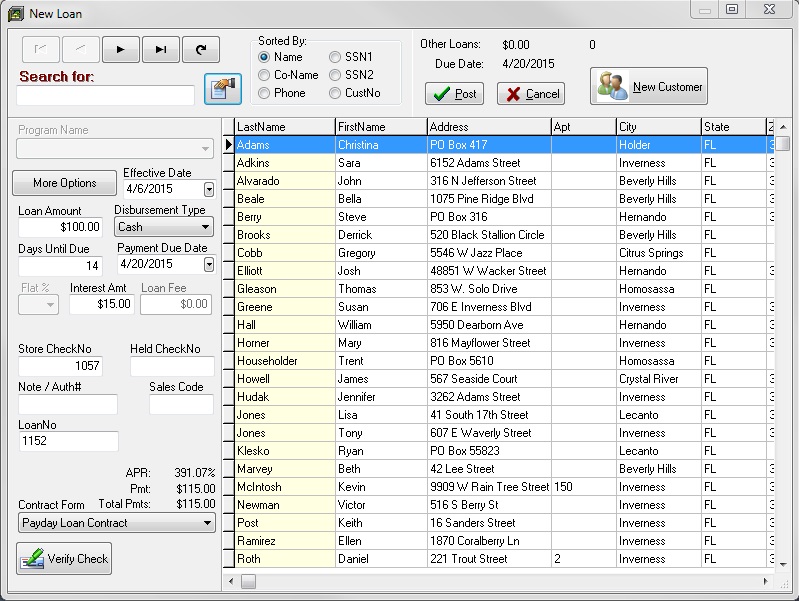Refresh the customer list
This screenshot has width=799, height=601.
click(x=201, y=49)
